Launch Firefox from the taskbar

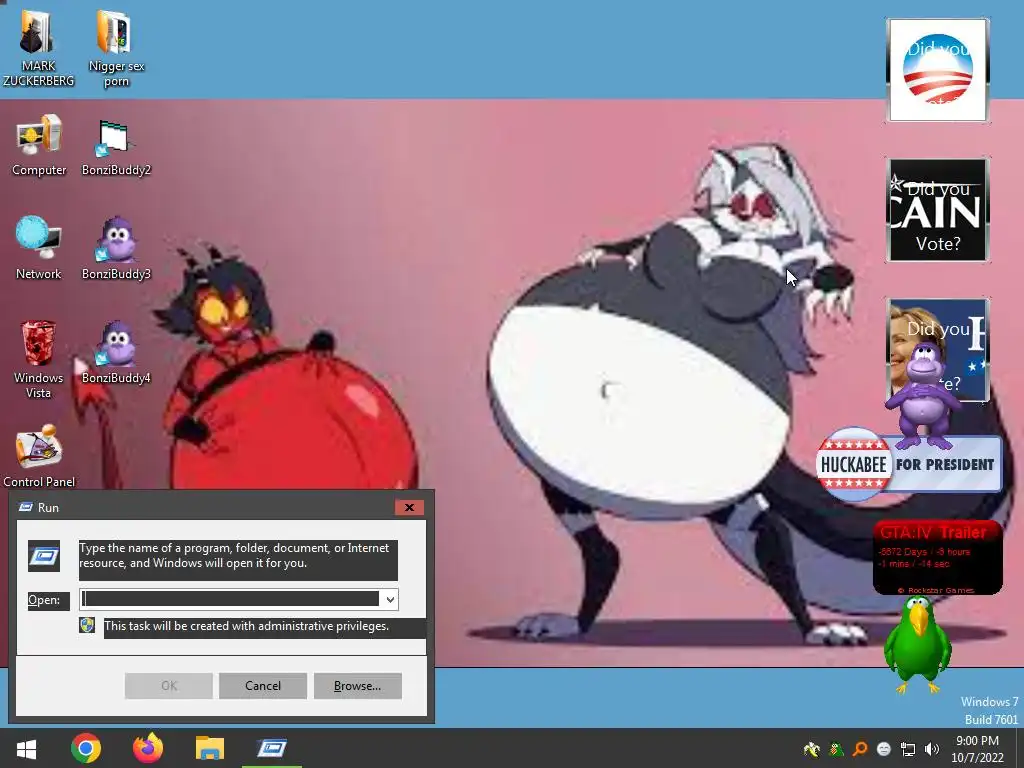148,748
